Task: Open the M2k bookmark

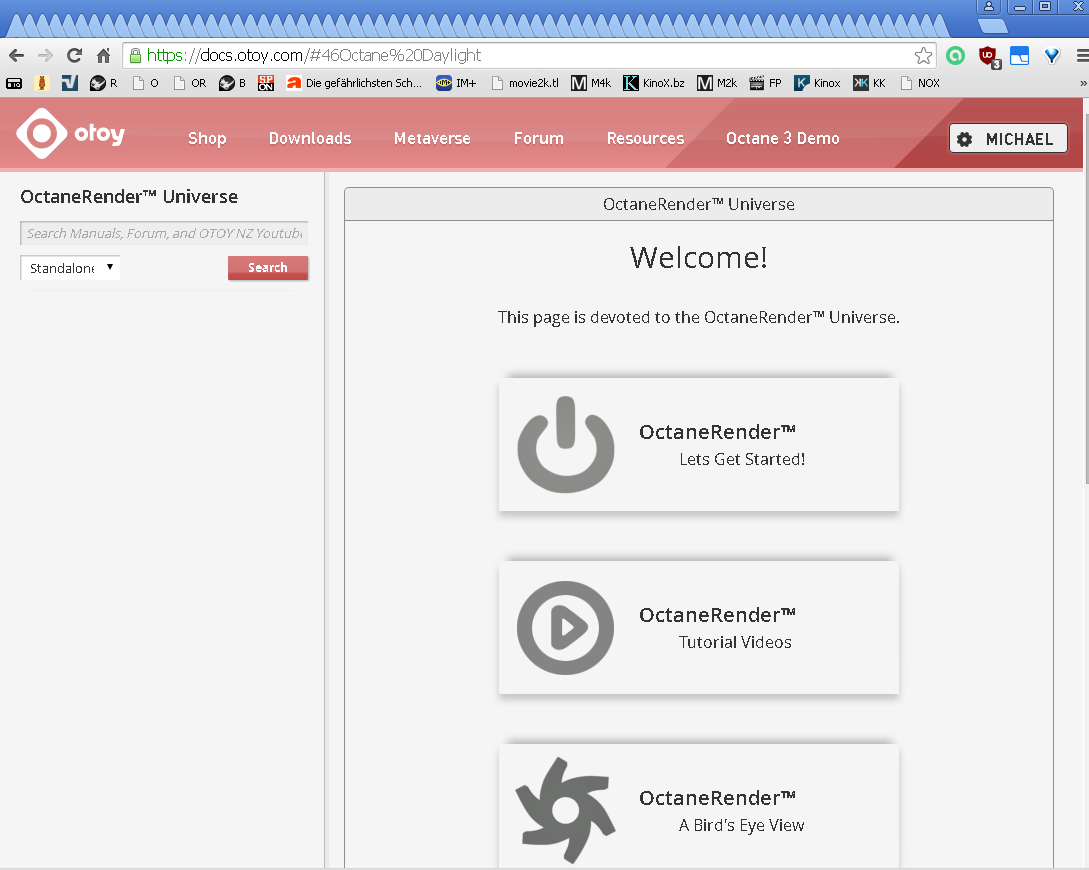Action: (x=717, y=83)
